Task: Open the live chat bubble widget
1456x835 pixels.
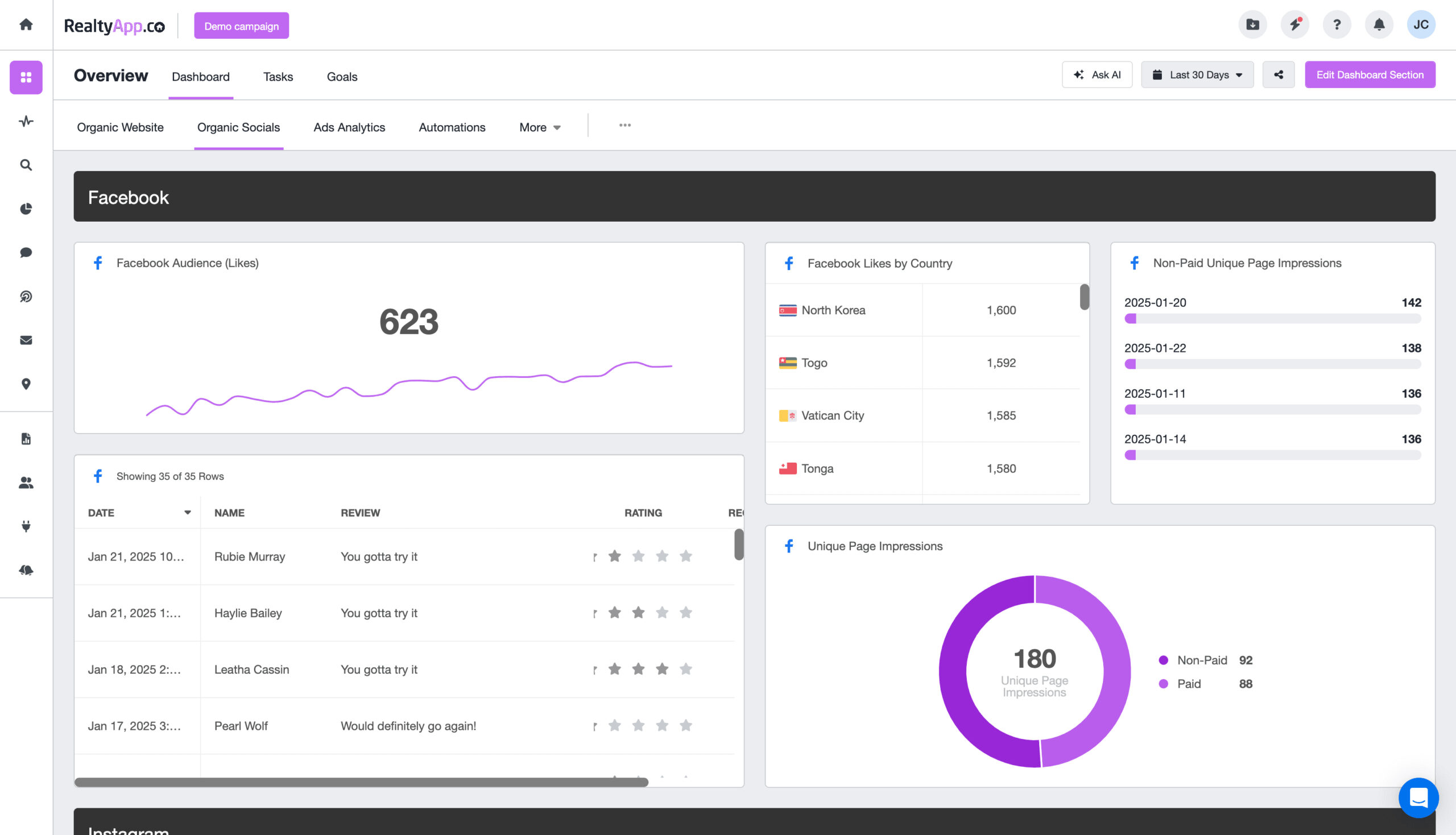Action: pos(1418,797)
